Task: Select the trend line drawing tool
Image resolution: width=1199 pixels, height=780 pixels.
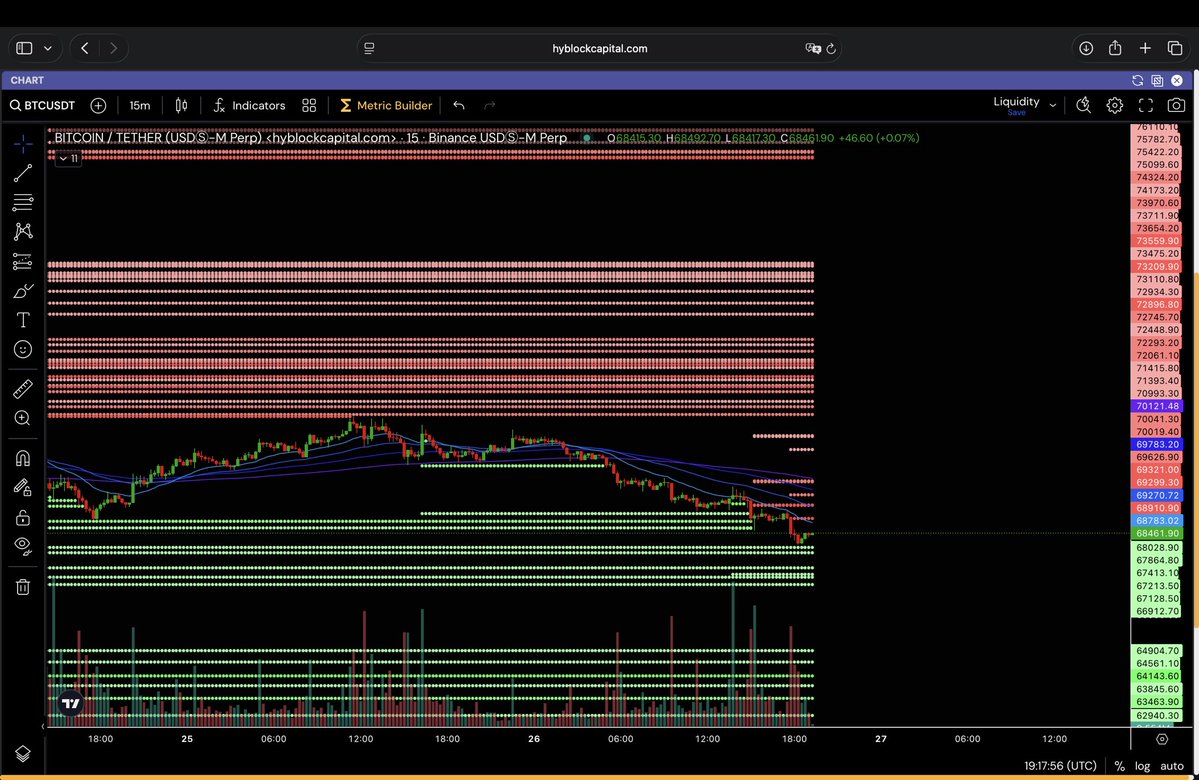Action: click(23, 173)
